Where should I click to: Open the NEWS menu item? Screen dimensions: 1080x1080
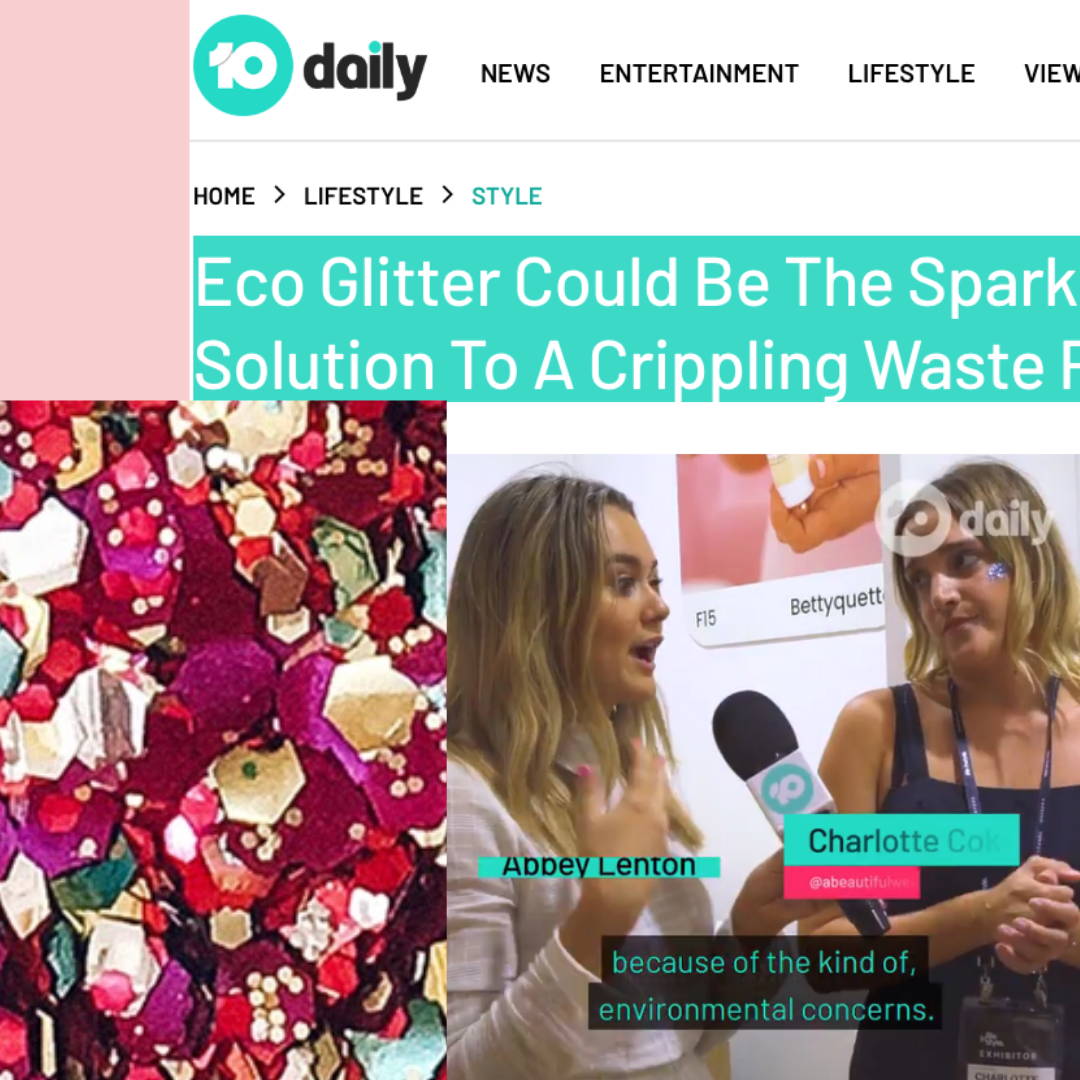pyautogui.click(x=515, y=74)
